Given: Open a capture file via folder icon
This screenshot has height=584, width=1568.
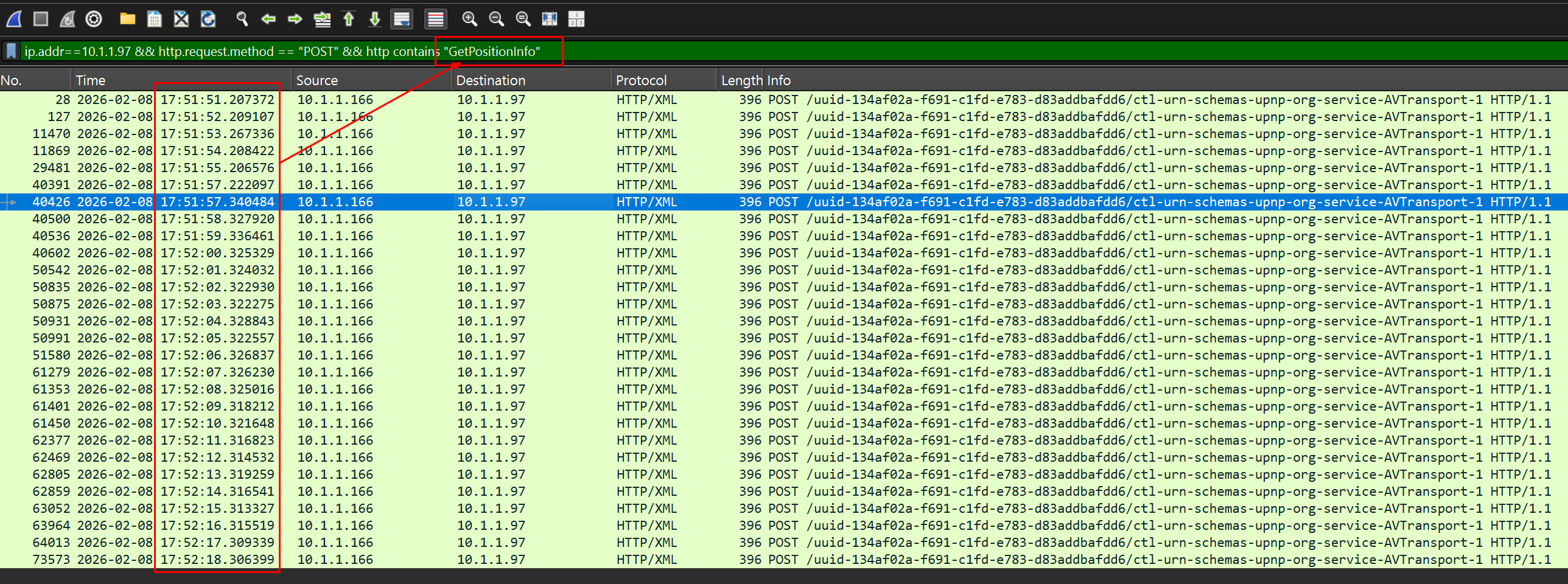Looking at the screenshot, I should coord(127,19).
